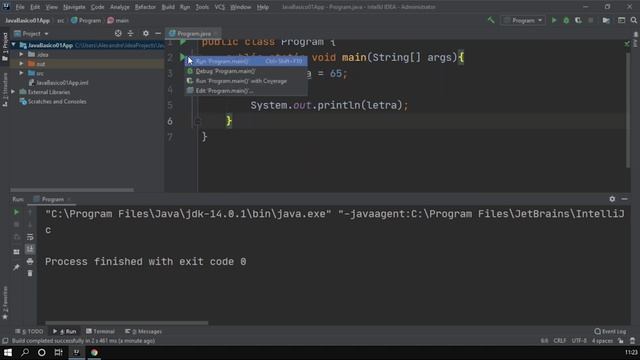Select JavaBasico01App.iml file
This screenshot has height=360, width=640.
tap(58, 82)
